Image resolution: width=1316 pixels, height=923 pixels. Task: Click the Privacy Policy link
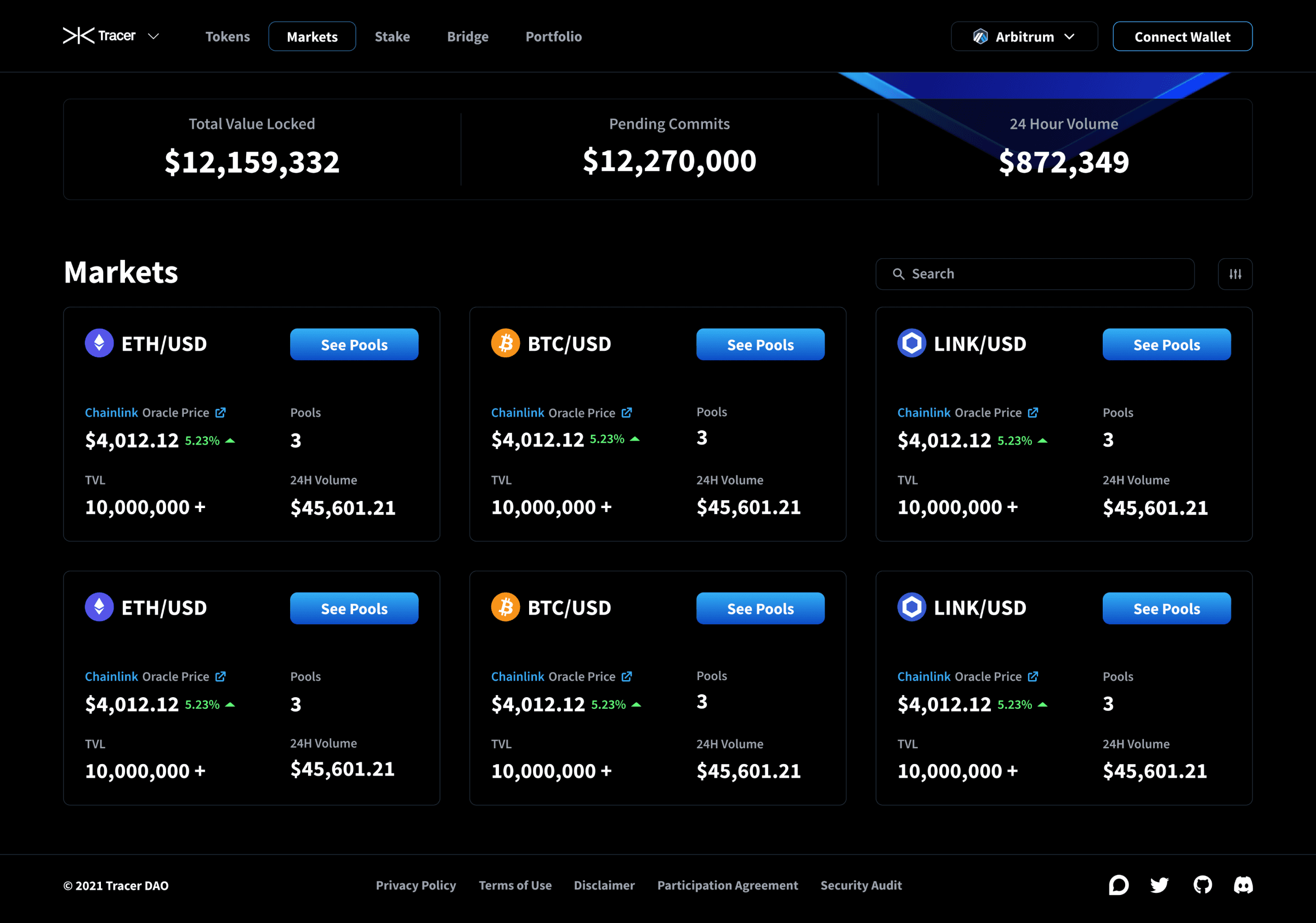tap(416, 885)
